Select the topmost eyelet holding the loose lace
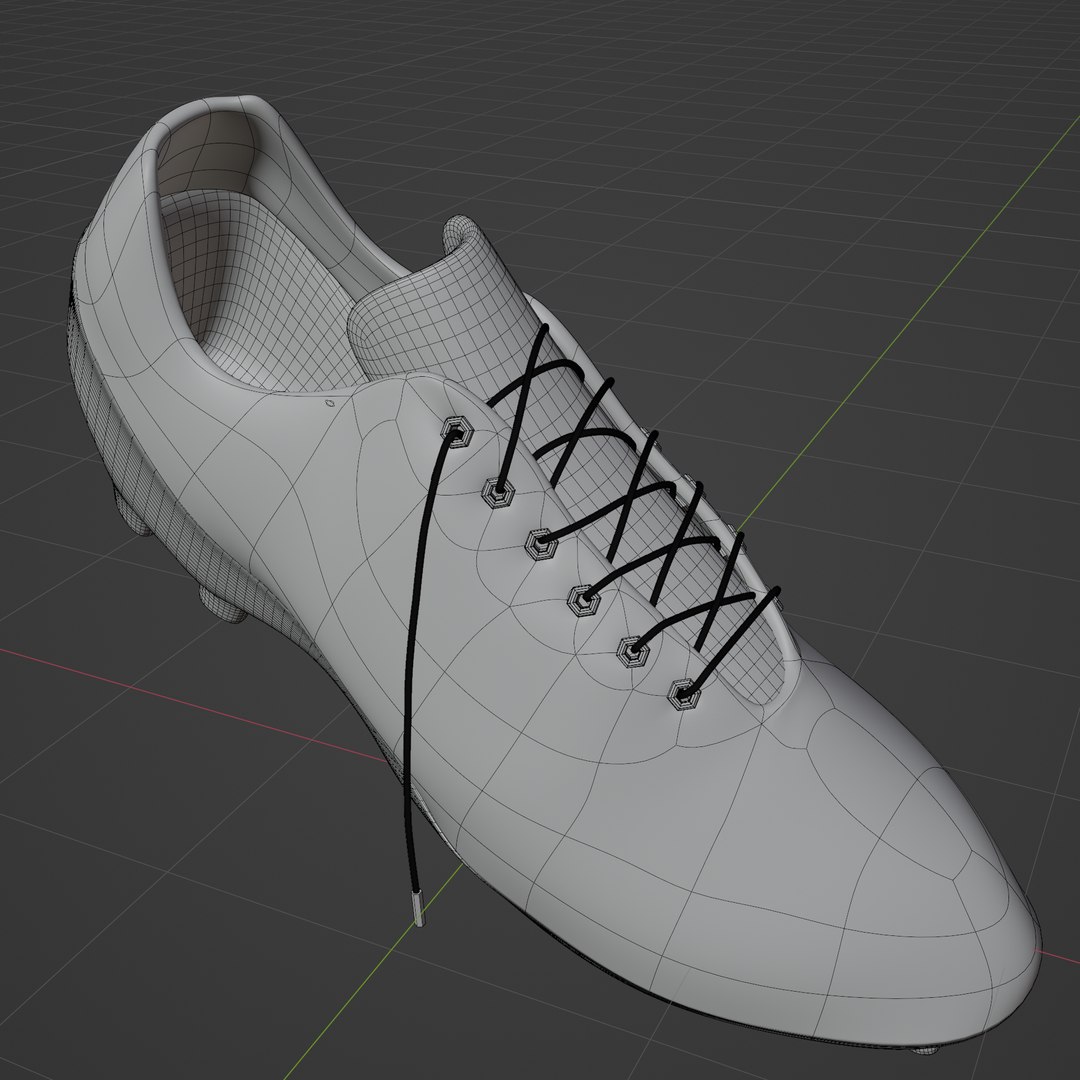 coord(457,433)
